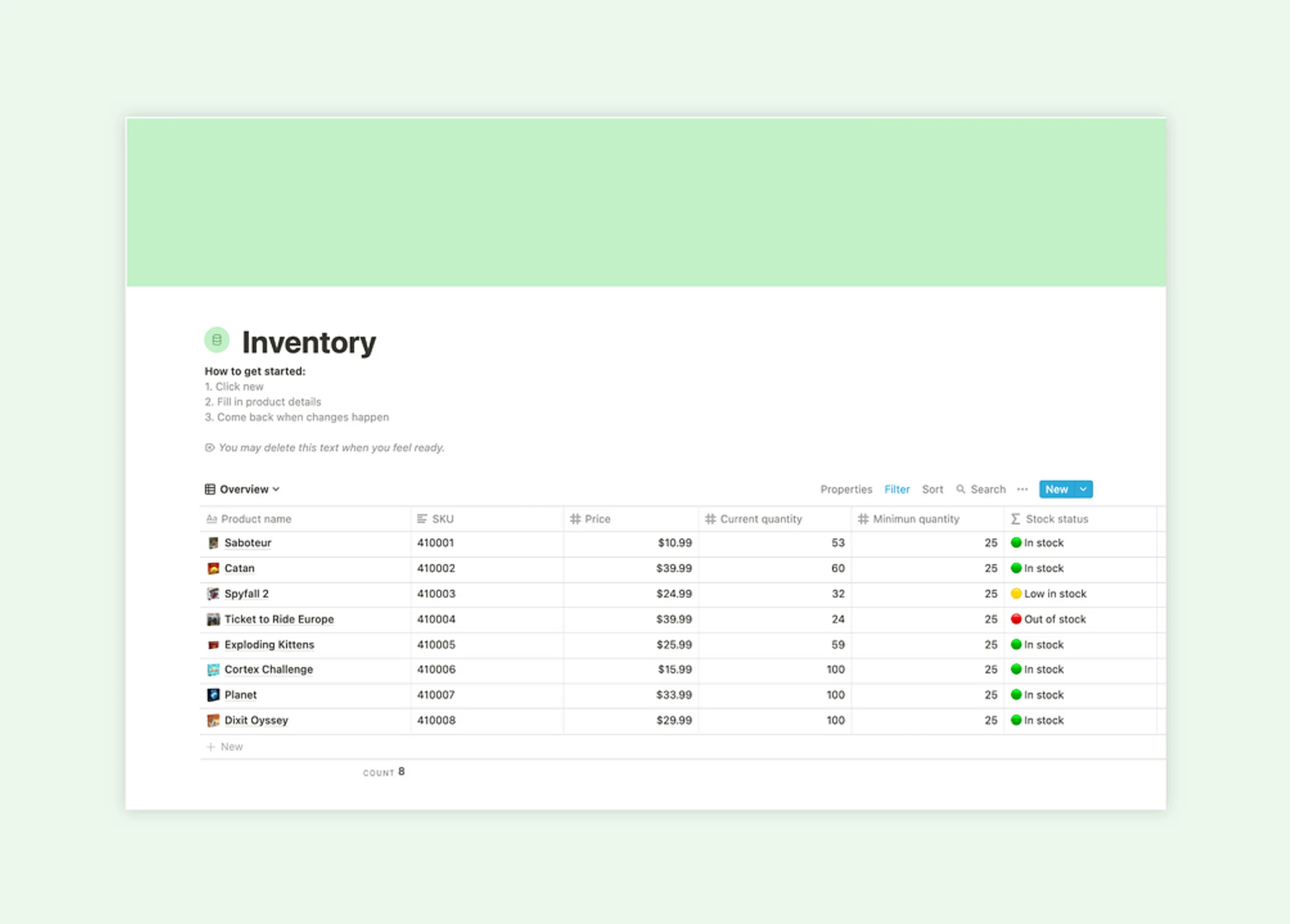Open the Sort menu
1290x924 pixels.
point(932,489)
